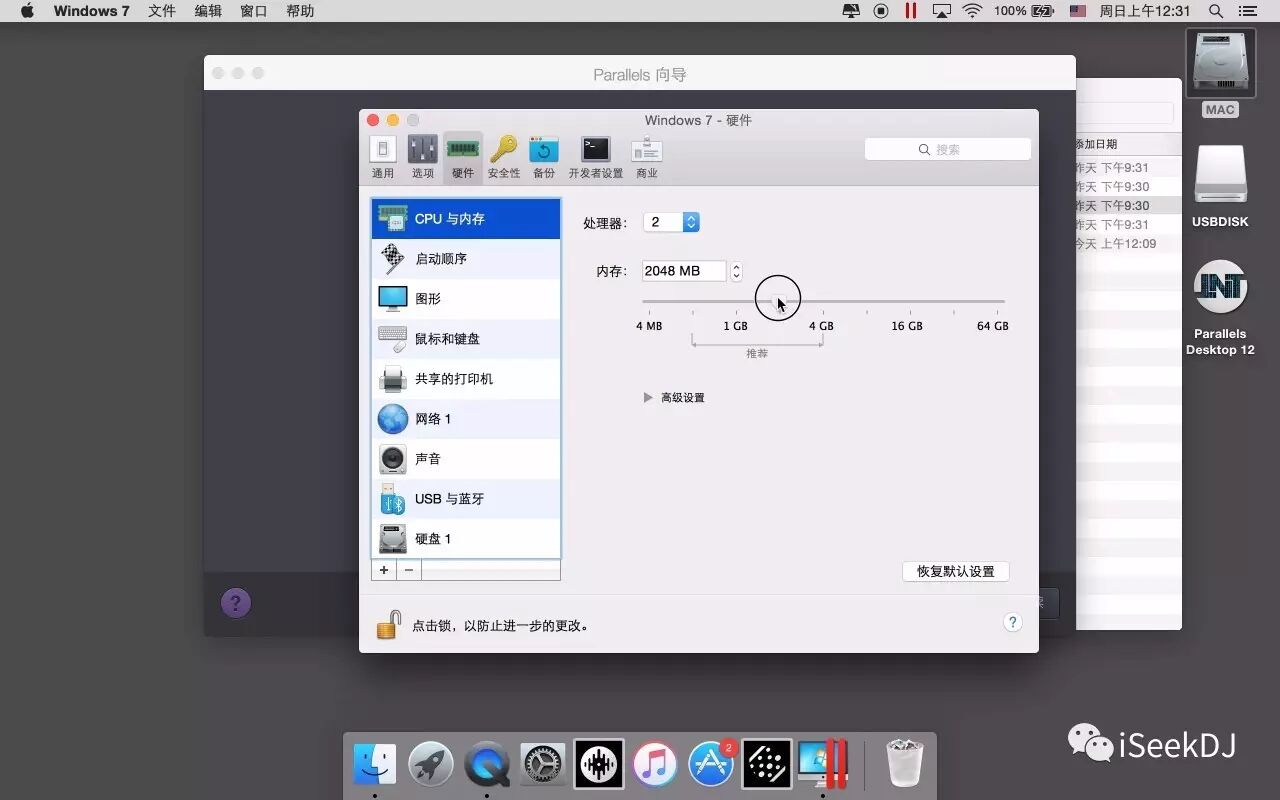Remove selected hardware with minus button

coord(409,570)
